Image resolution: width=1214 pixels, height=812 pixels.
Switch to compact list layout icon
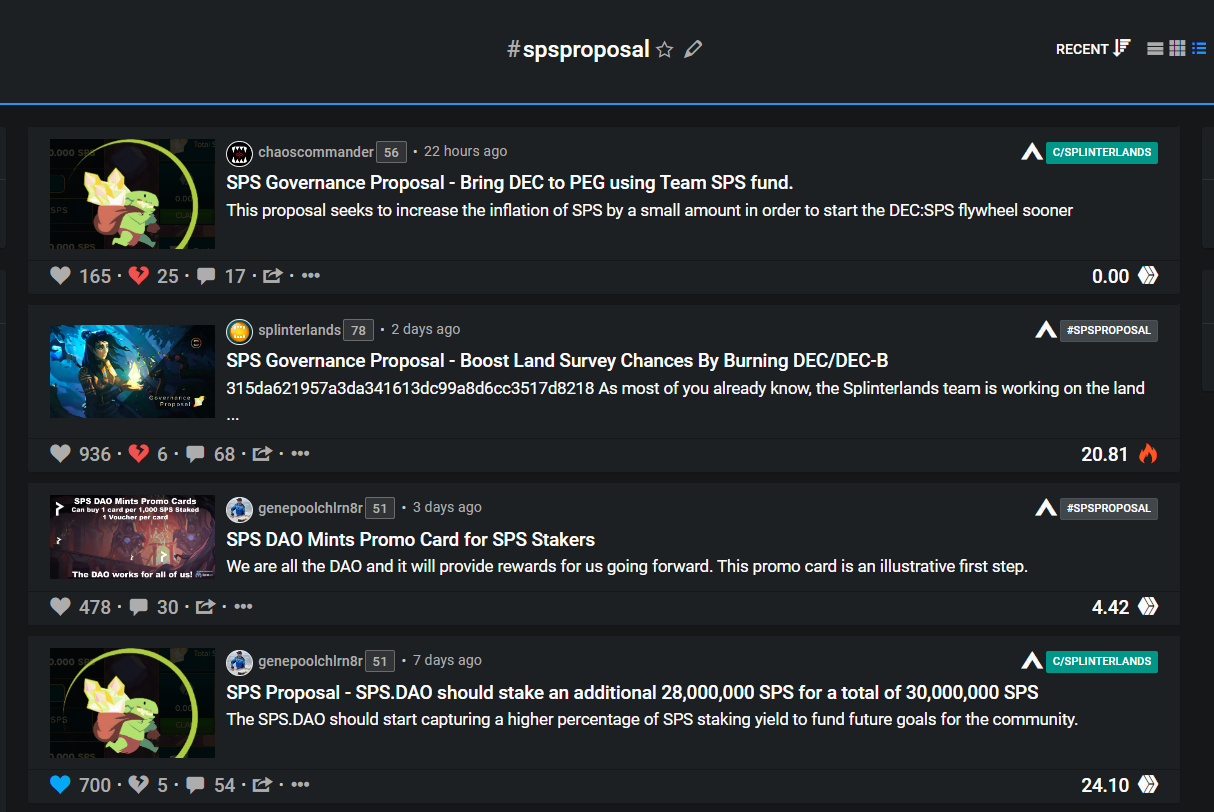[x=1155, y=48]
